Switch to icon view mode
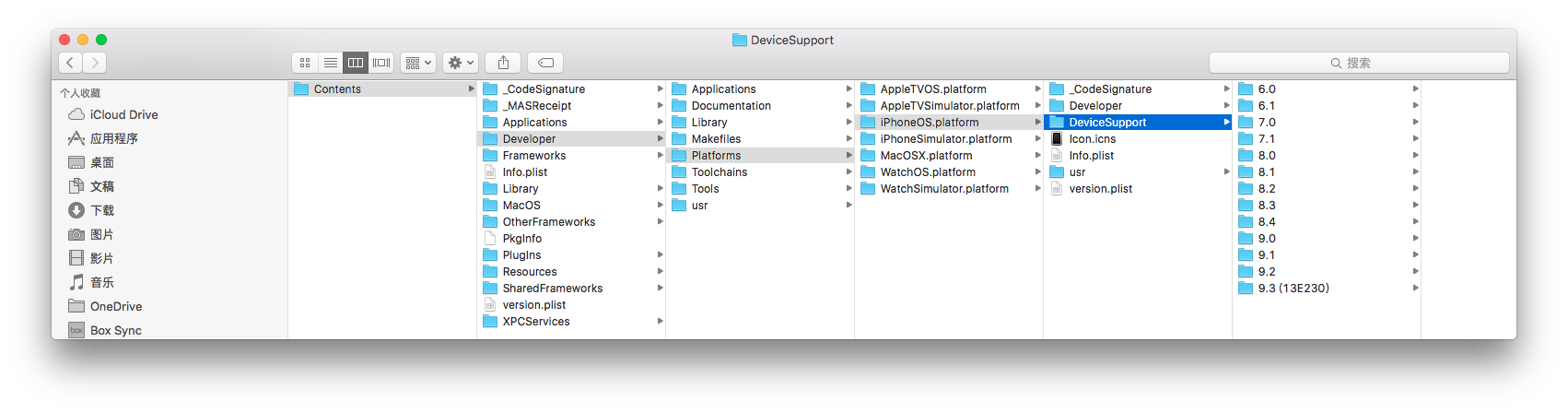Image resolution: width=1568 pixels, height=413 pixels. coord(305,63)
